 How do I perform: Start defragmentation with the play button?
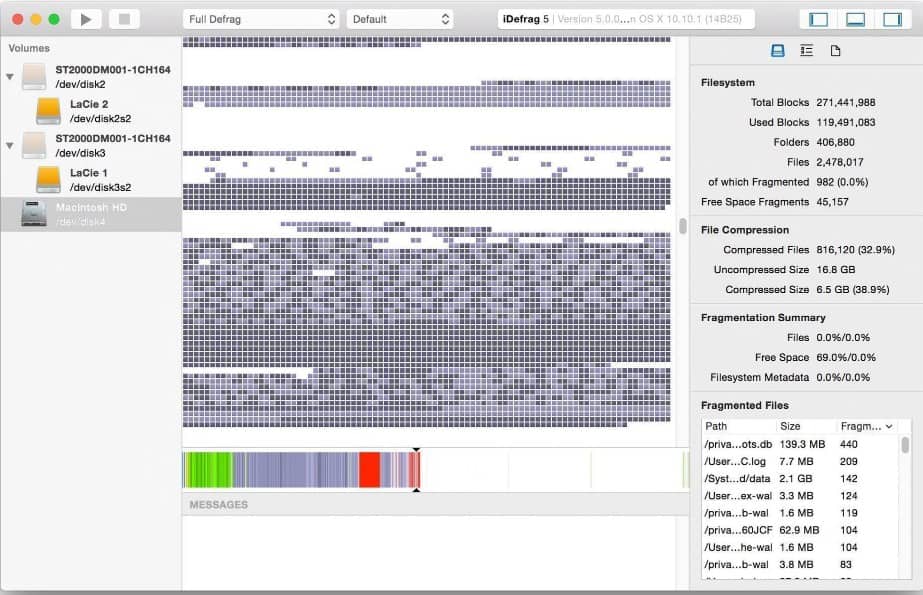click(86, 19)
